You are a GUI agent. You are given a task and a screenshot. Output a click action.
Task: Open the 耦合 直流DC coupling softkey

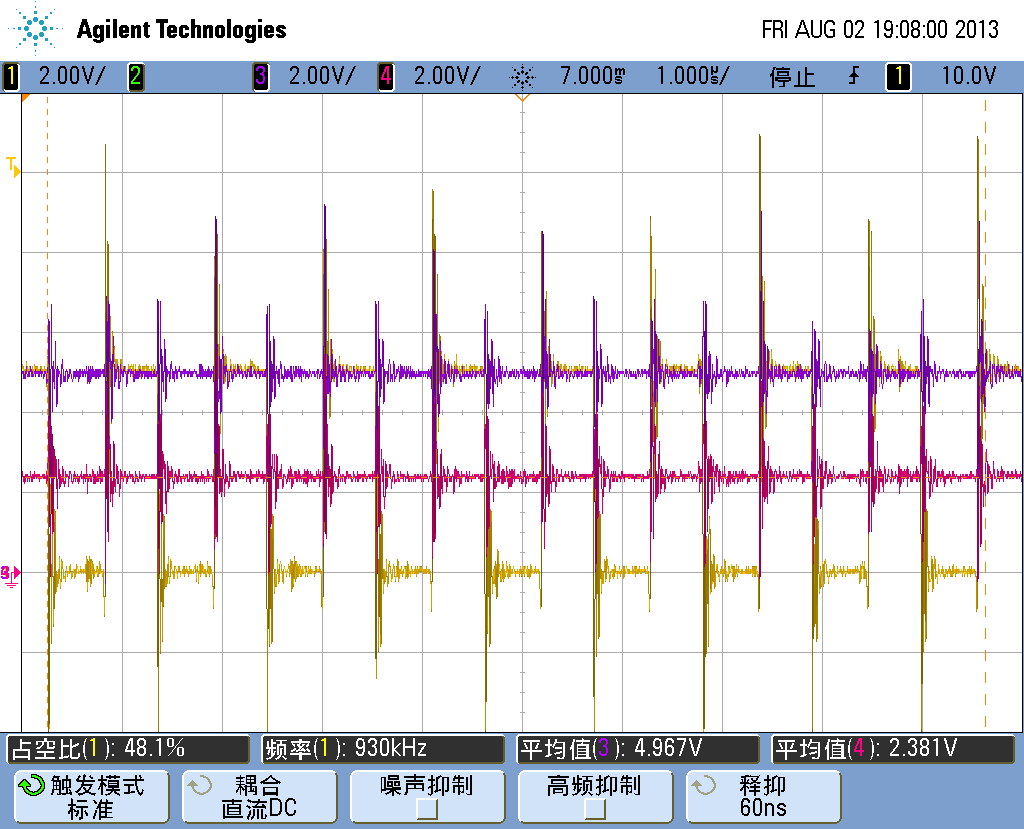pos(259,796)
